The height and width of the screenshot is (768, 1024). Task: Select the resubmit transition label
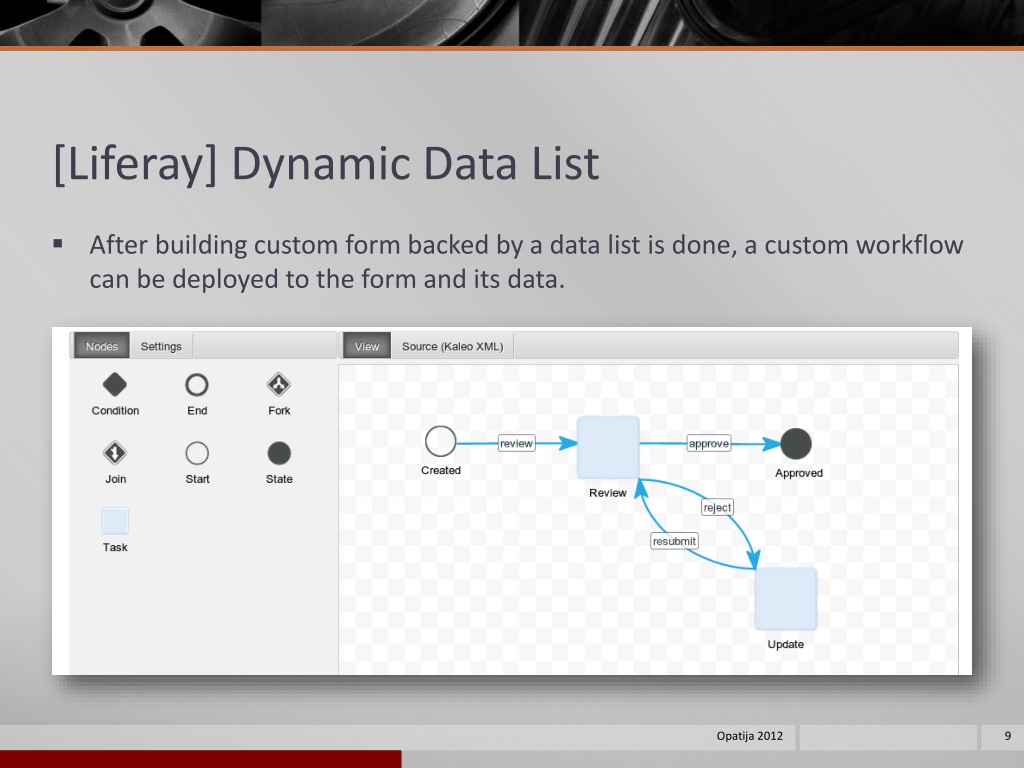pyautogui.click(x=674, y=541)
